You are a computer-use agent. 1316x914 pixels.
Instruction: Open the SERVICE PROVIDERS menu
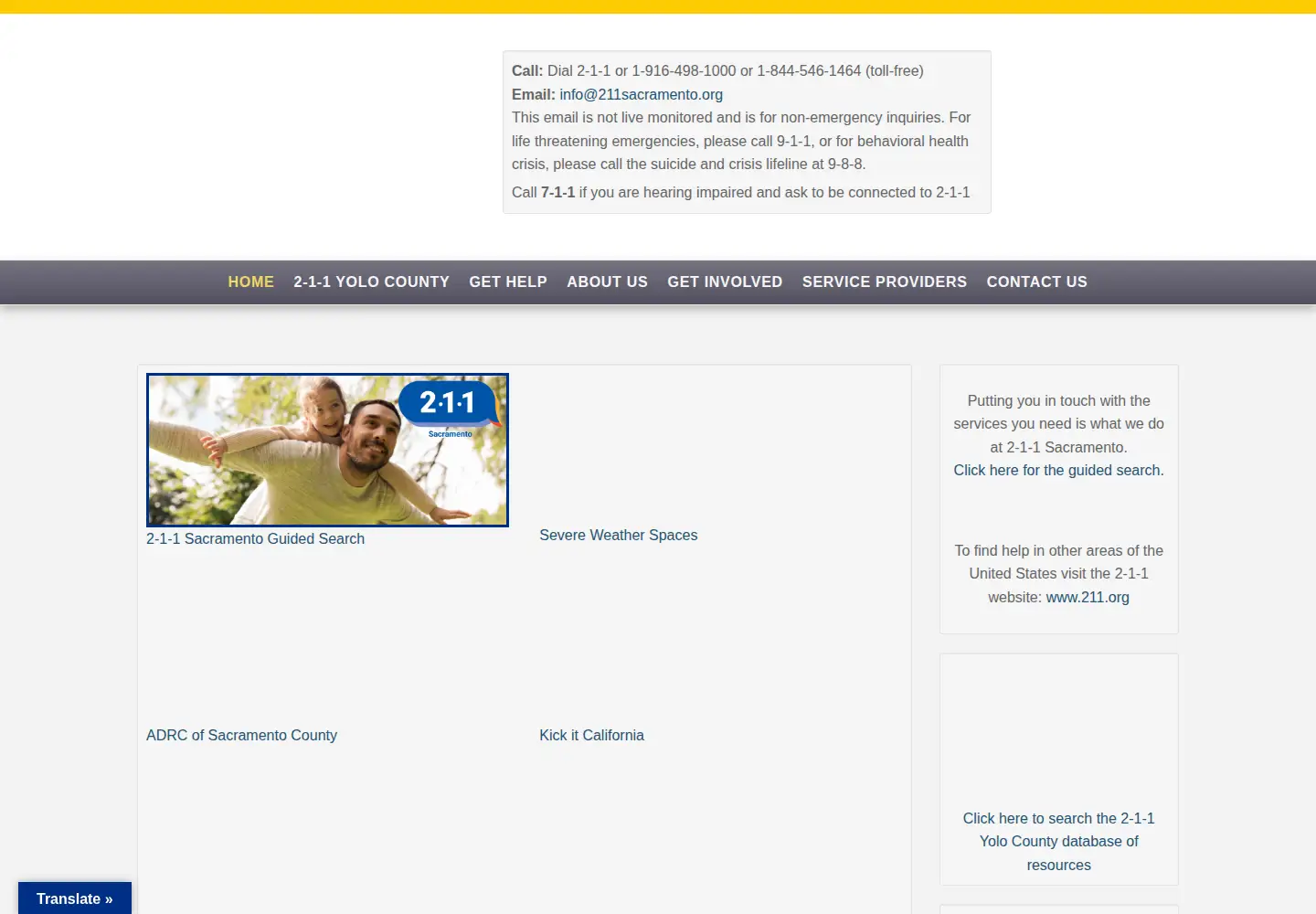pyautogui.click(x=885, y=282)
